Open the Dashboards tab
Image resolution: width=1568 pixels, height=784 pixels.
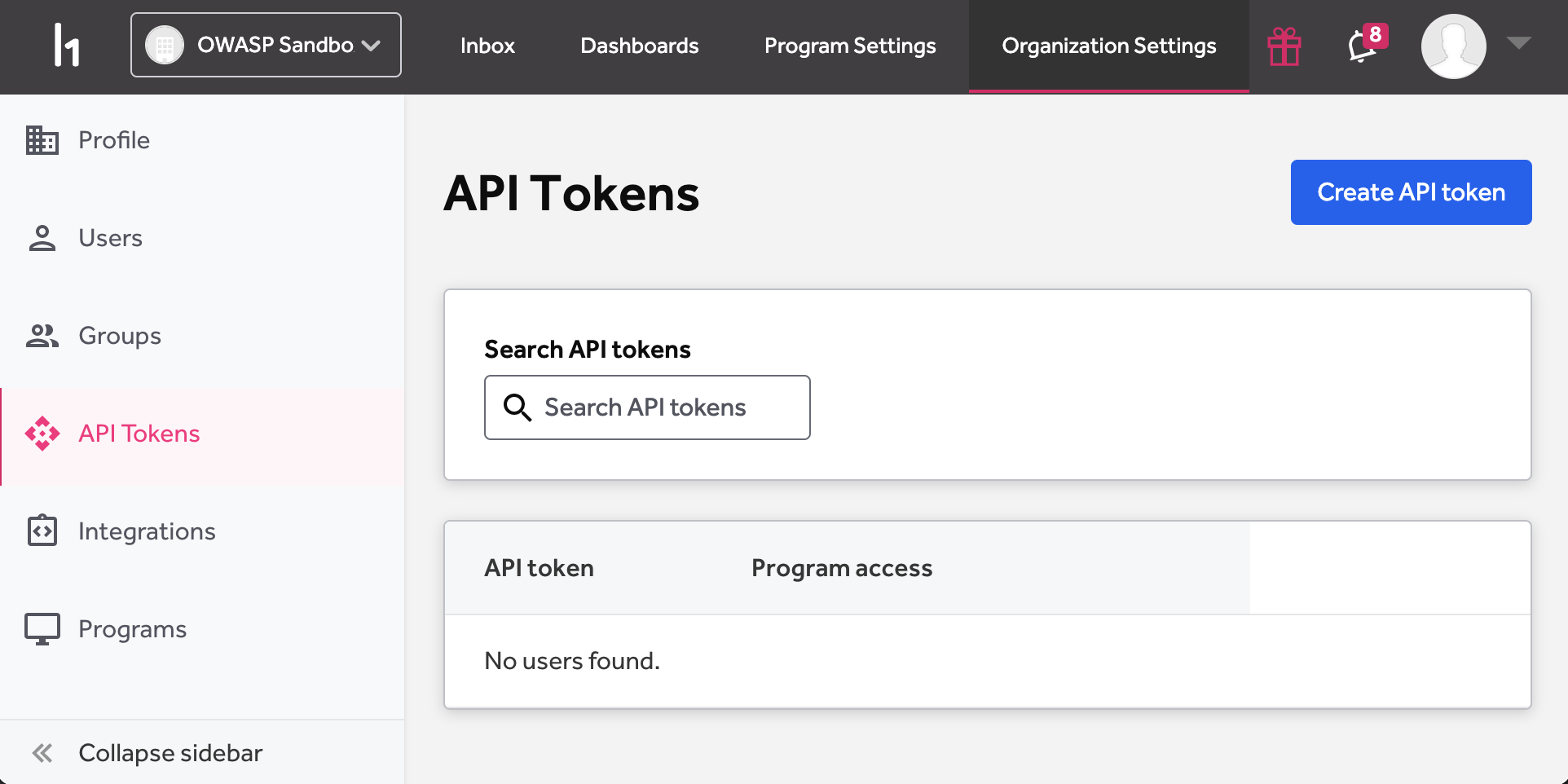coord(640,46)
